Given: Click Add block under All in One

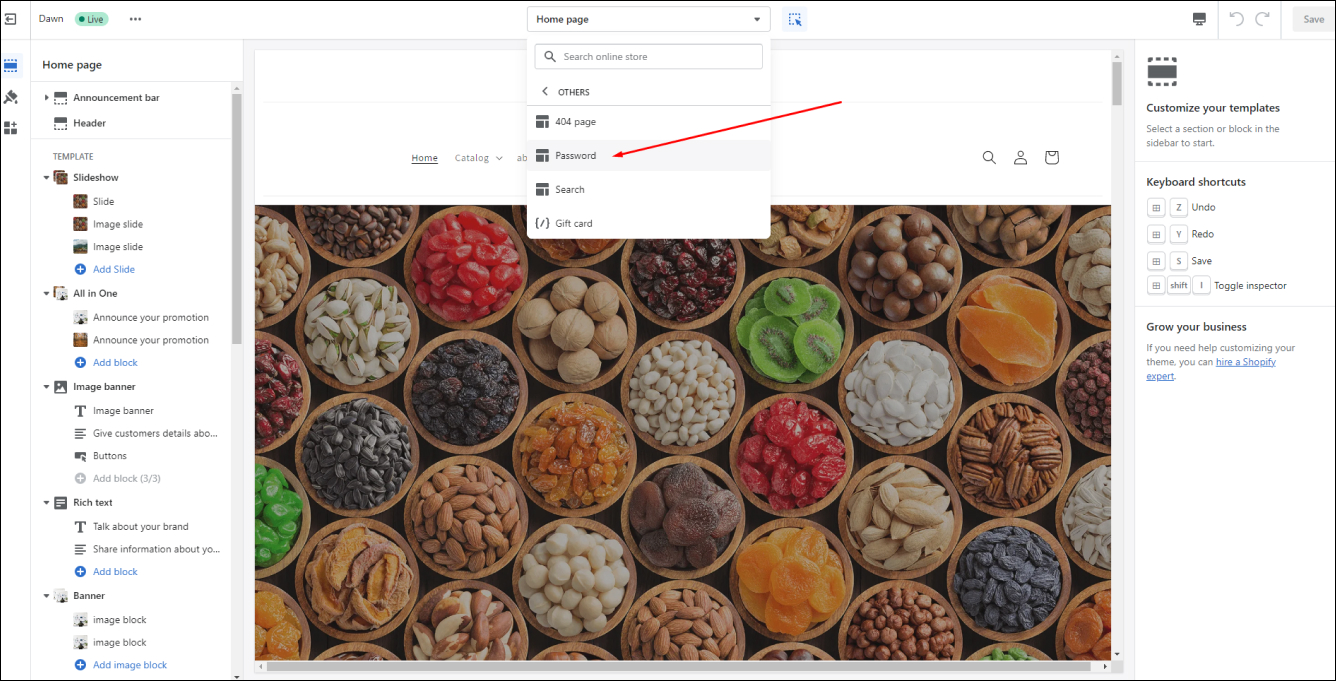Looking at the screenshot, I should (x=115, y=363).
